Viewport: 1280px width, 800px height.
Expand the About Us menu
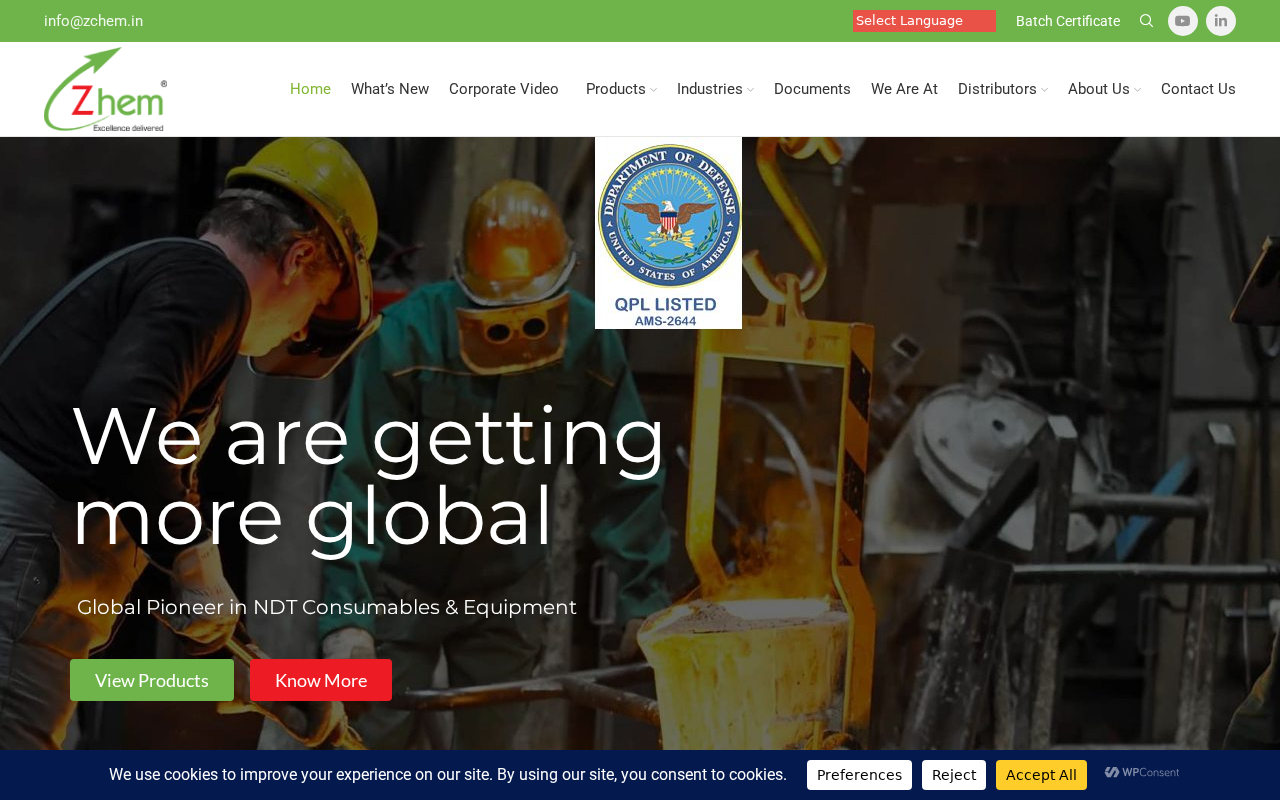pos(1104,89)
